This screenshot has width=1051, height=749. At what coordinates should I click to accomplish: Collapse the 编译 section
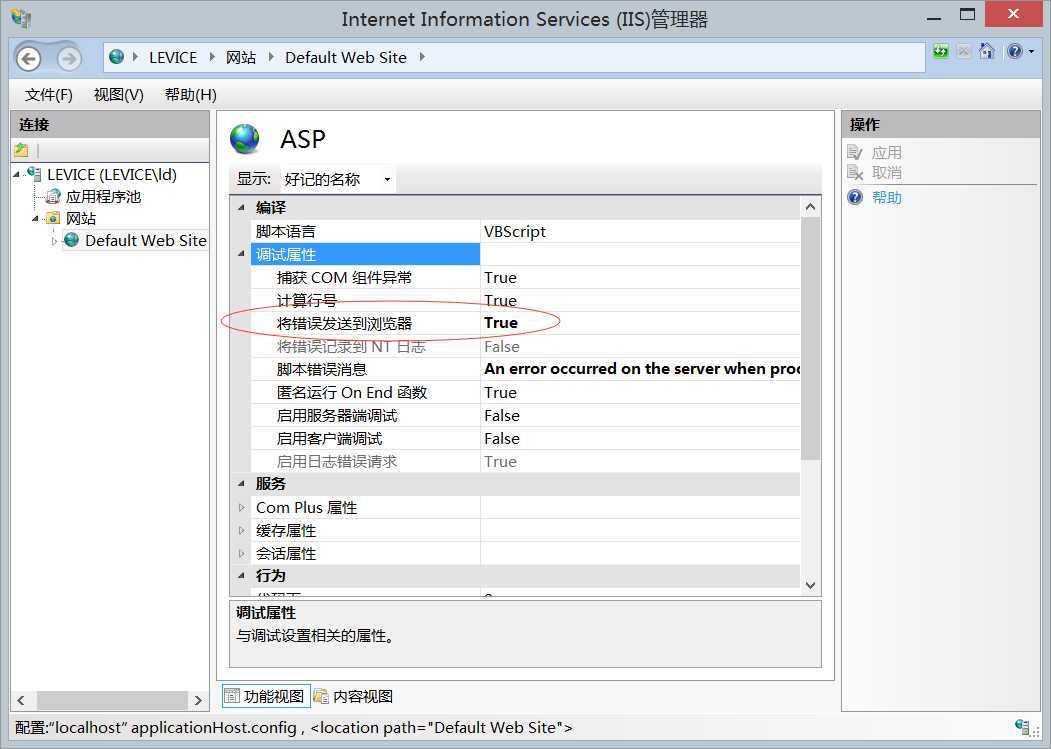(241, 207)
